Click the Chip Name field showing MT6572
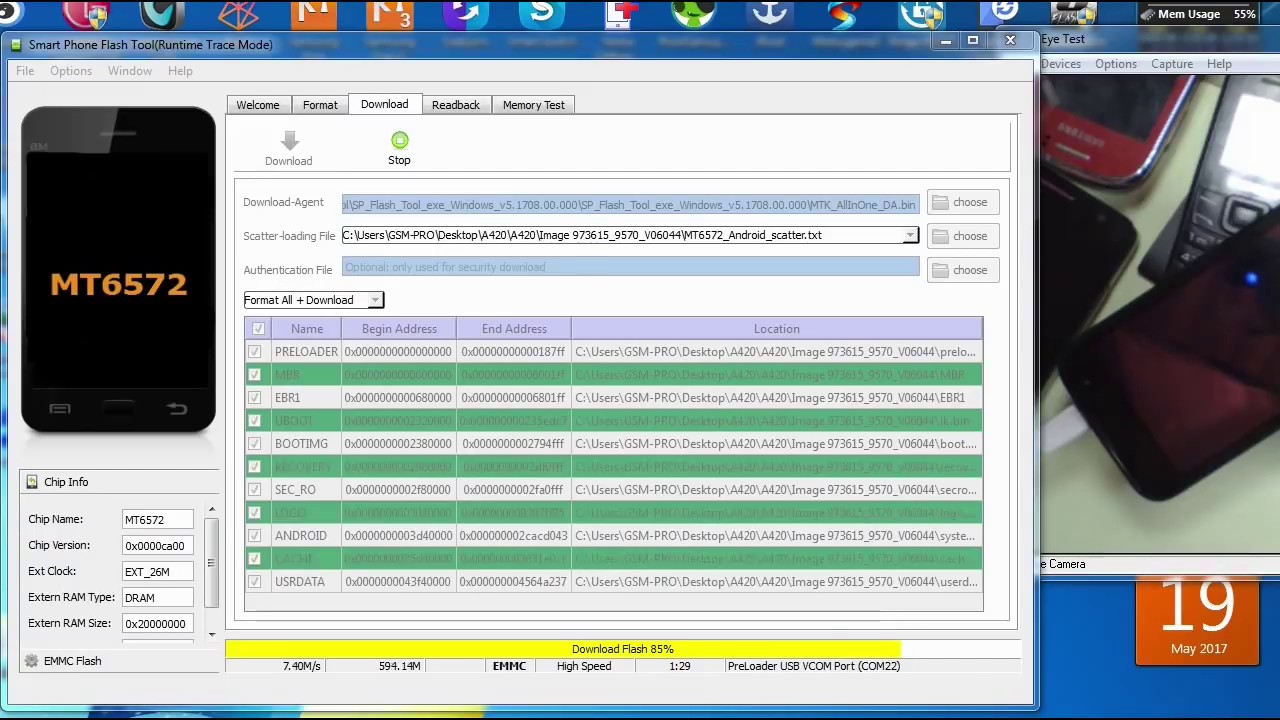 [x=157, y=520]
